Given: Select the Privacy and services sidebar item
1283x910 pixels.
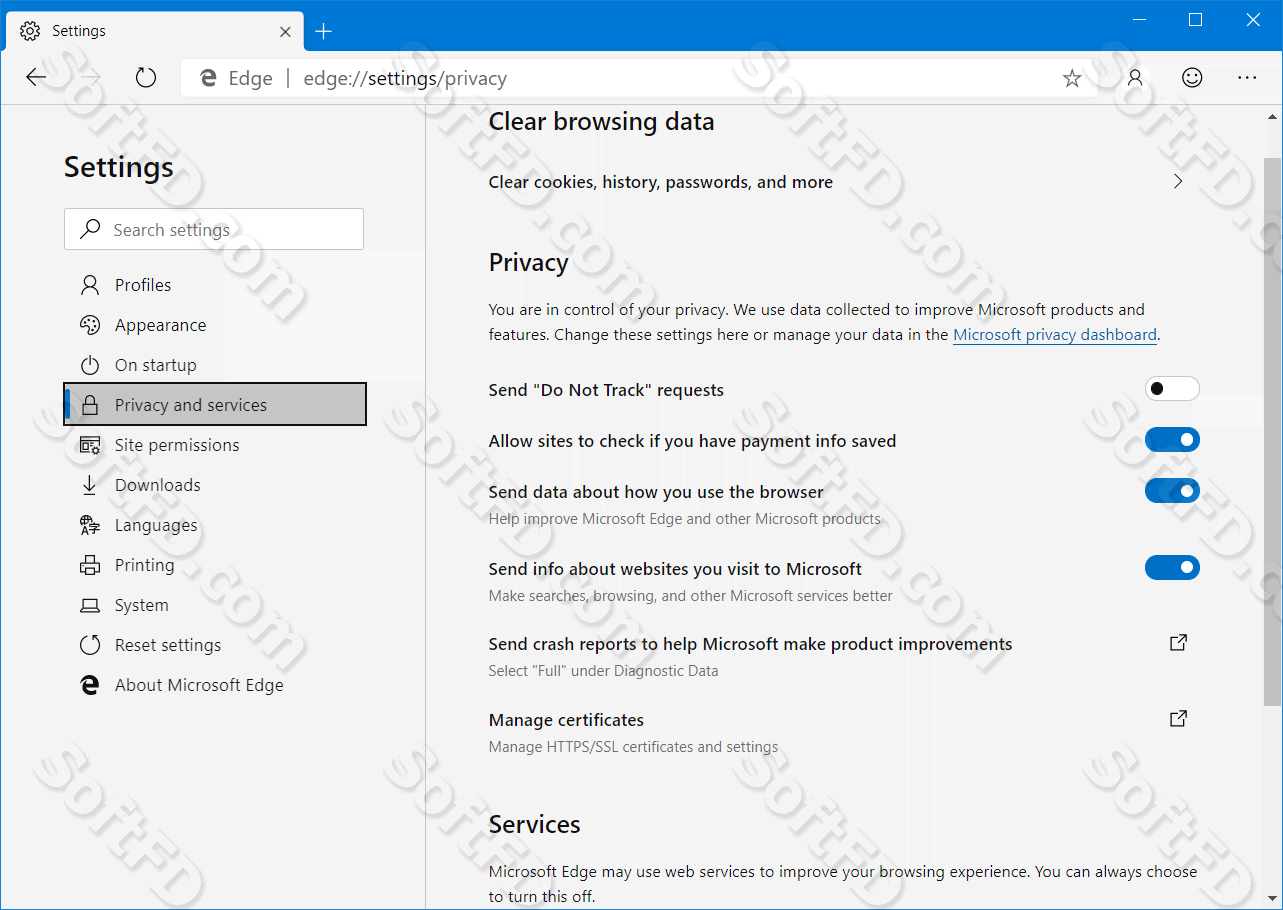Looking at the screenshot, I should (x=215, y=404).
